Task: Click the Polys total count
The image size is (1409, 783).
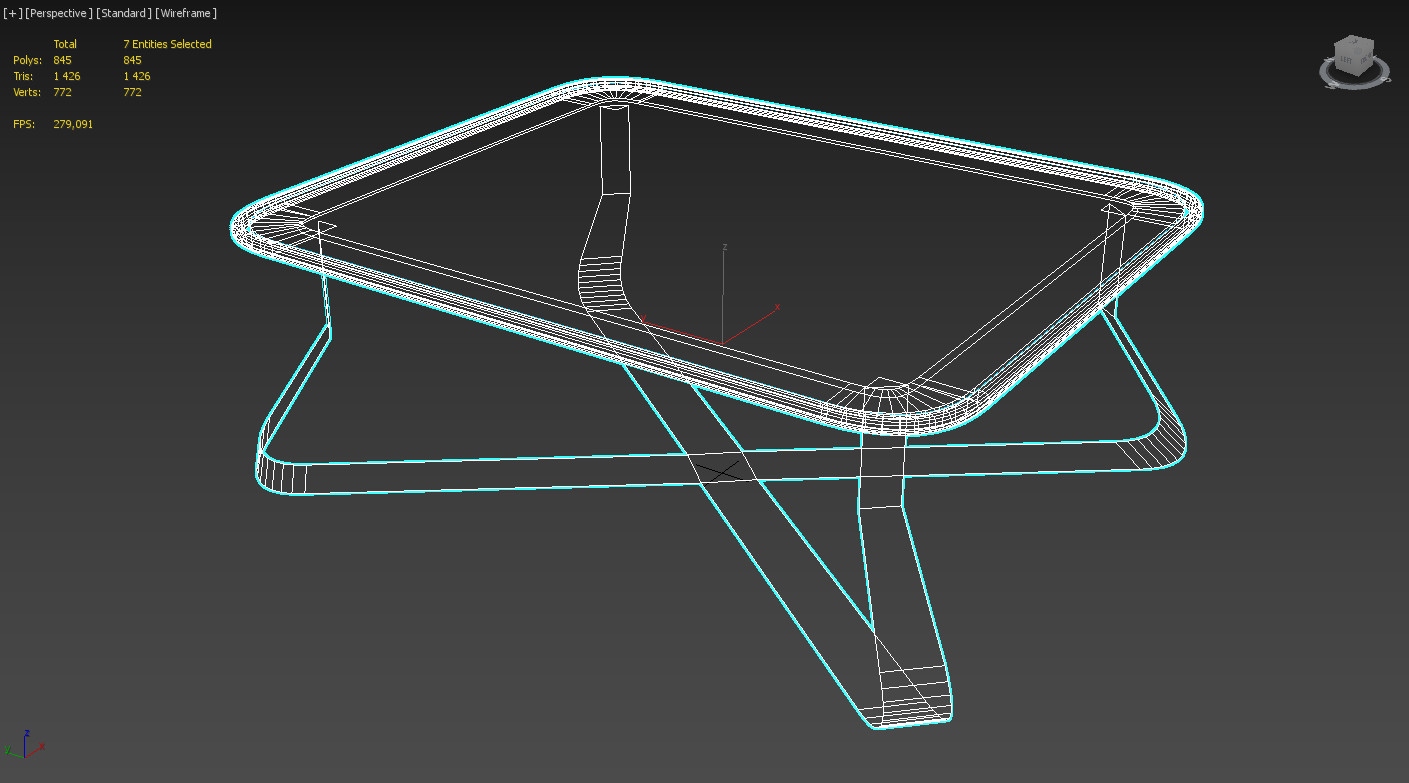Action: [61, 60]
